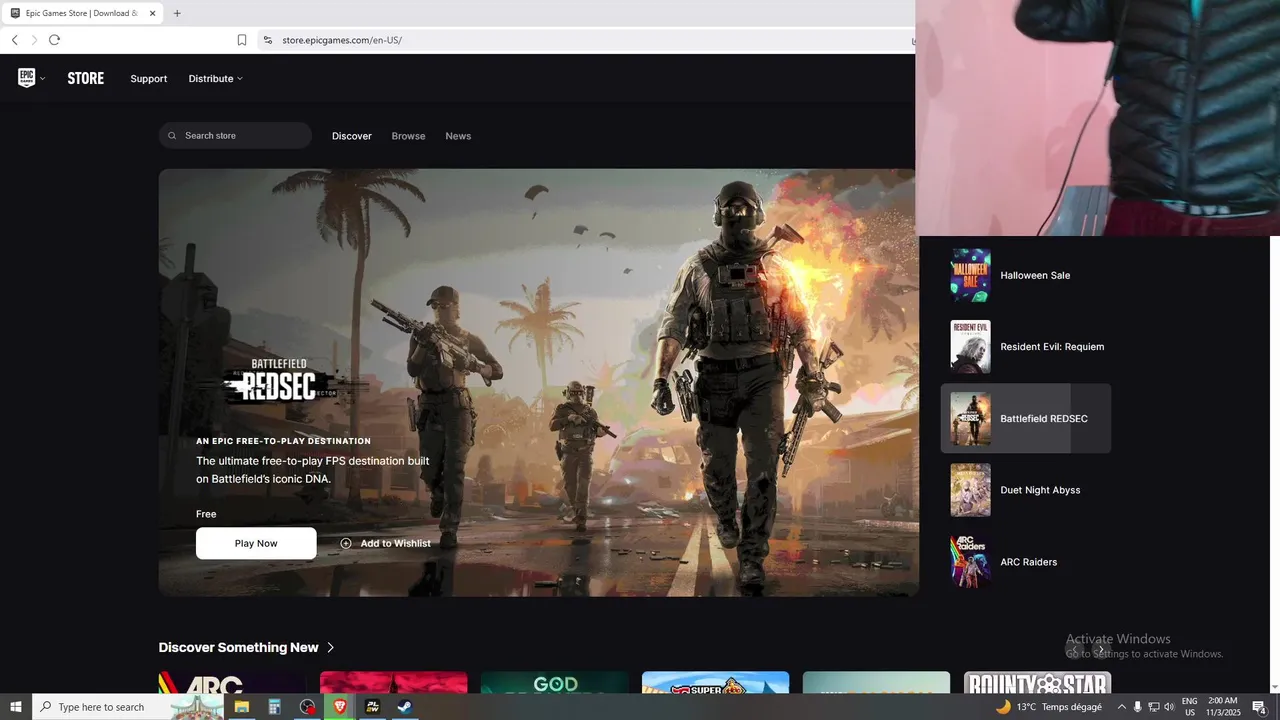Open Steam from the taskbar
The height and width of the screenshot is (720, 1280).
coord(404,707)
